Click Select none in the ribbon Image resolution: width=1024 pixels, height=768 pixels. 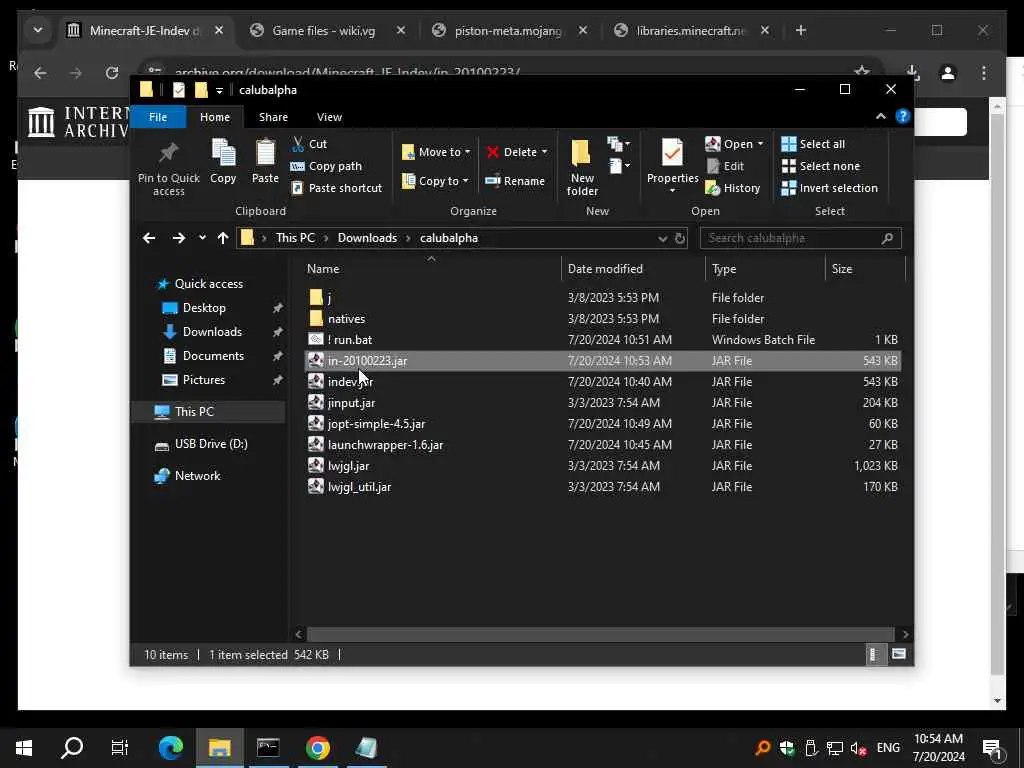coord(821,166)
